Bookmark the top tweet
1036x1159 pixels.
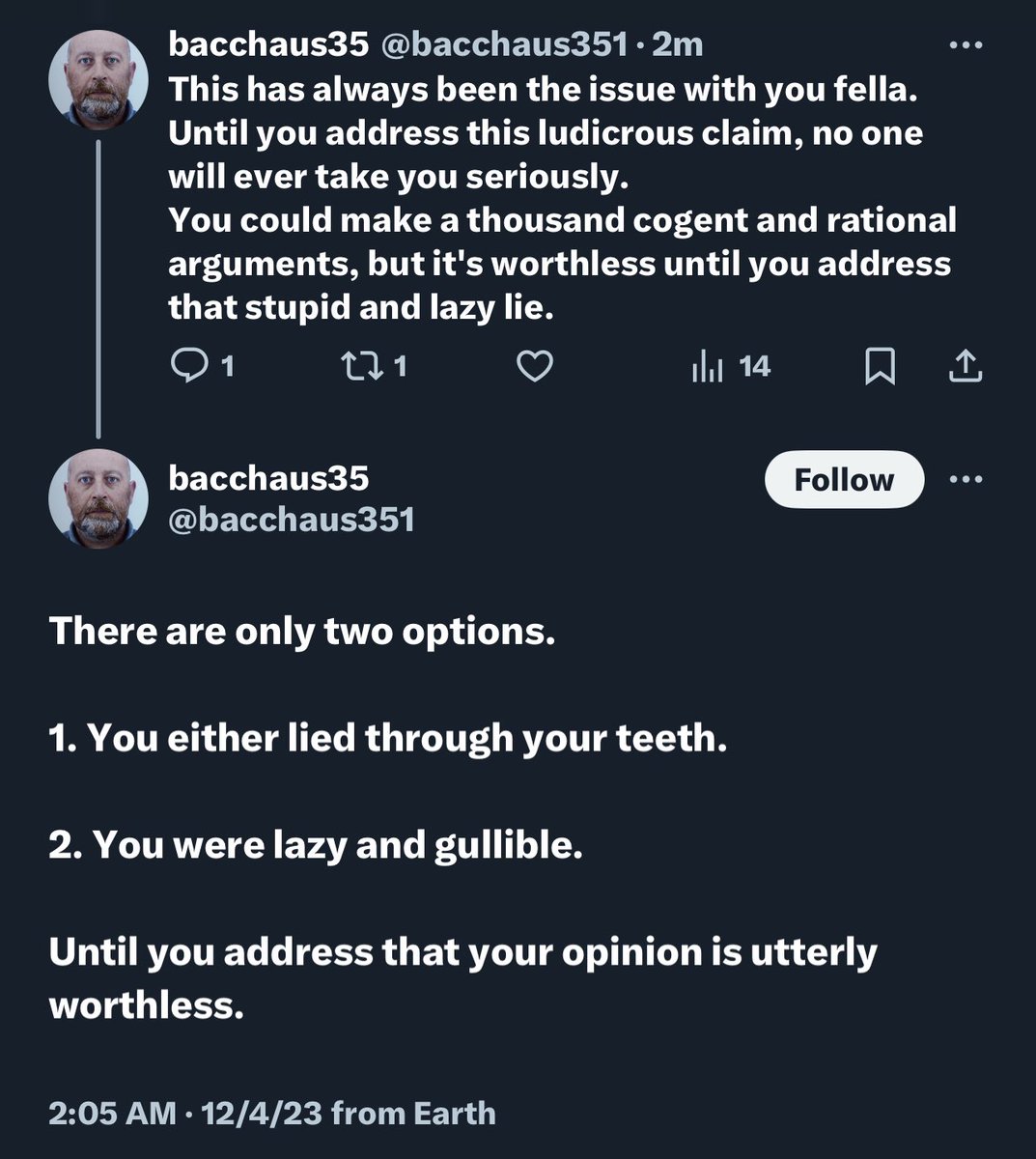[x=879, y=366]
